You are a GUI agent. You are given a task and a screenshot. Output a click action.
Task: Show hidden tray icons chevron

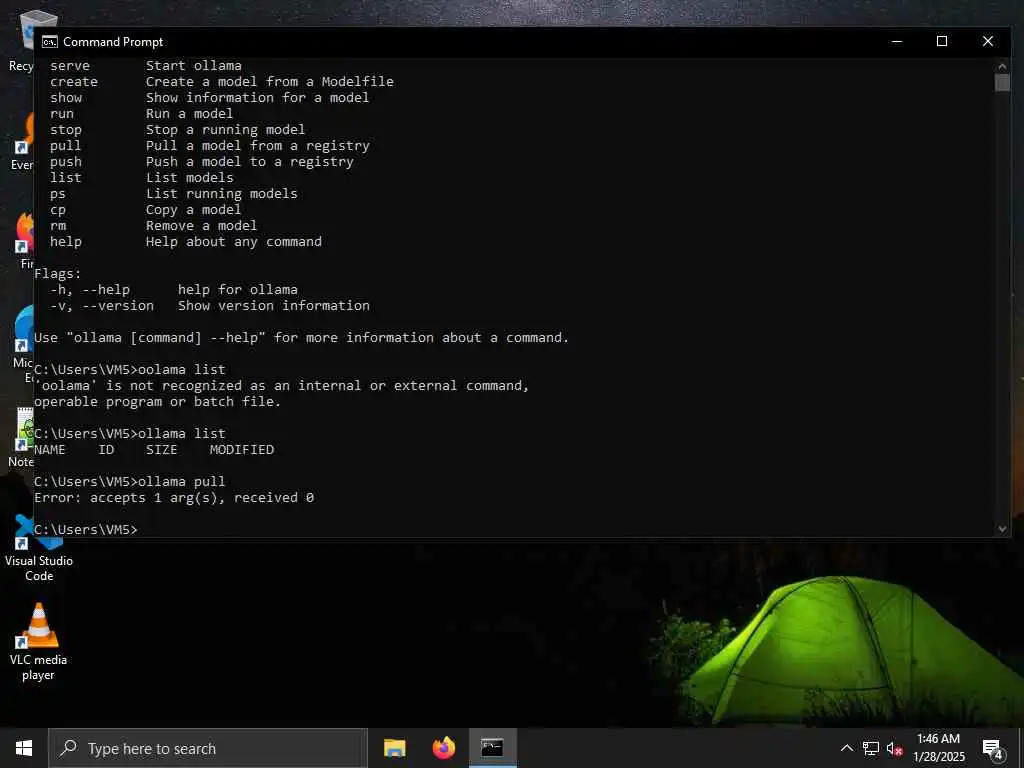pyautogui.click(x=846, y=748)
